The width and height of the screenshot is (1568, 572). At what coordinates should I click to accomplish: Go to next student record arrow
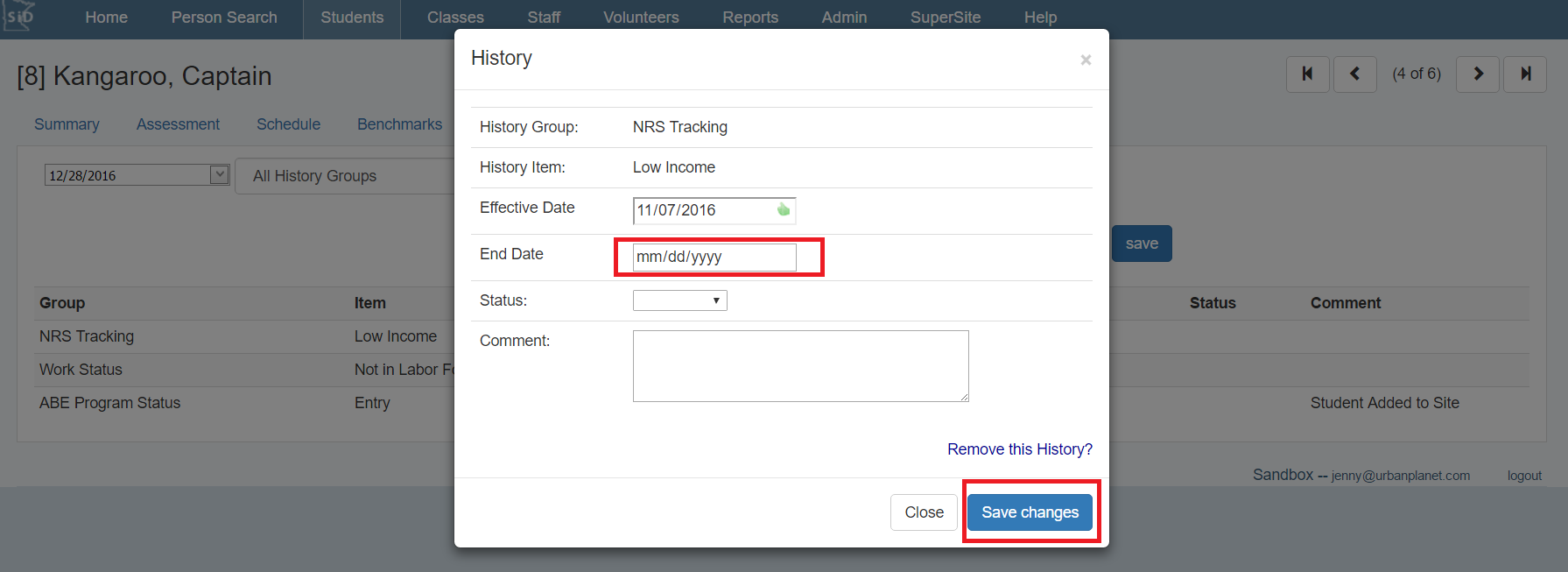point(1478,74)
